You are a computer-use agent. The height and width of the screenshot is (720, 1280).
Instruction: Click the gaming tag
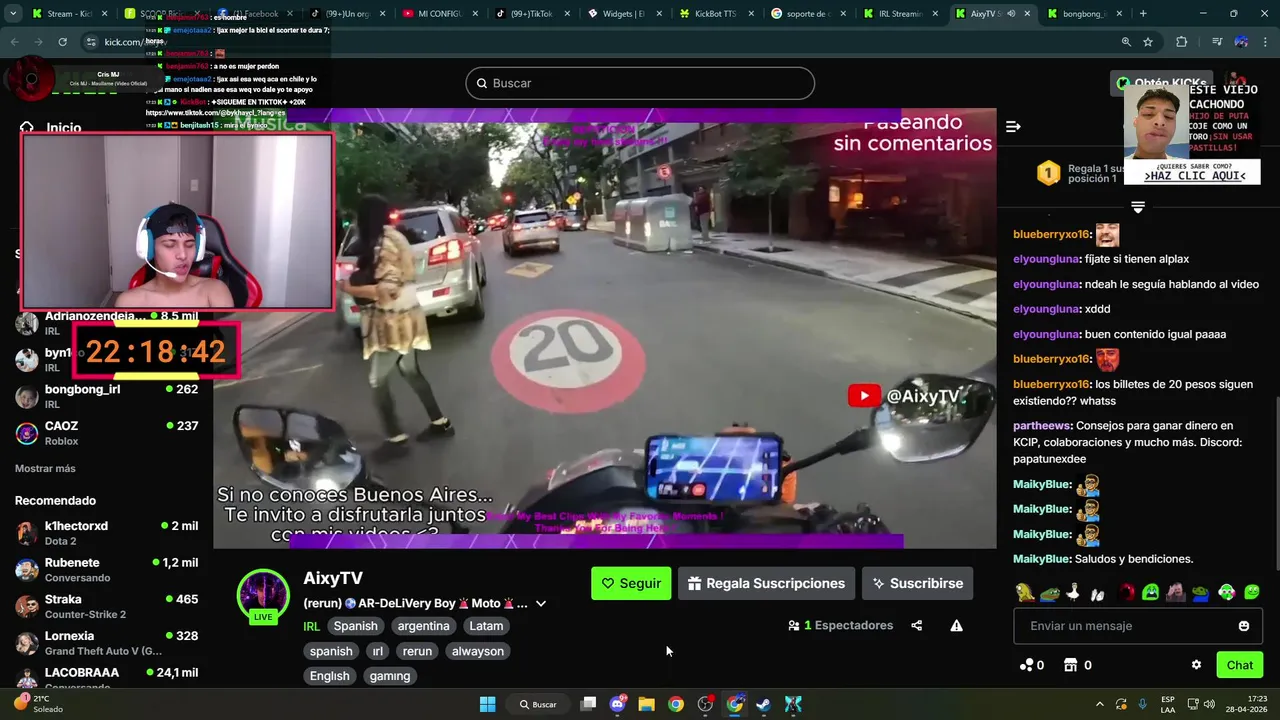point(390,676)
